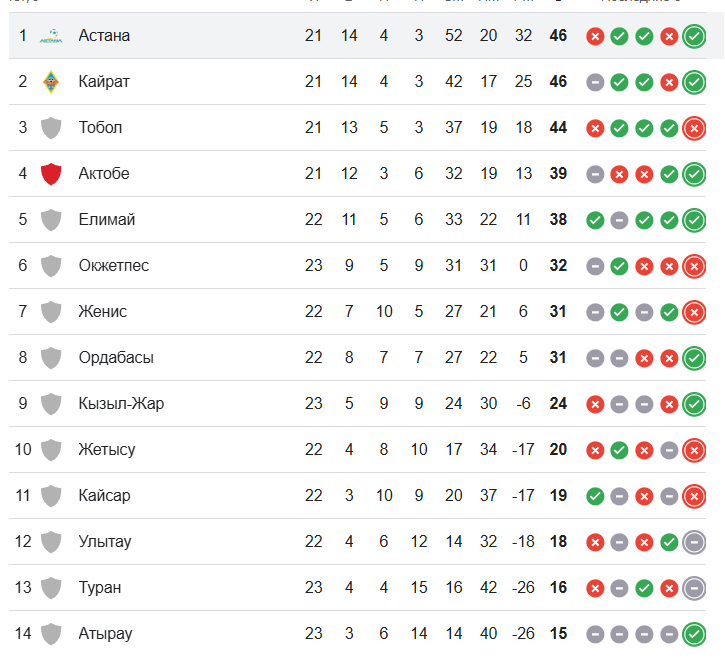Click Кайрат's oldest grey draw icon
This screenshot has width=725, height=665.
[595, 82]
